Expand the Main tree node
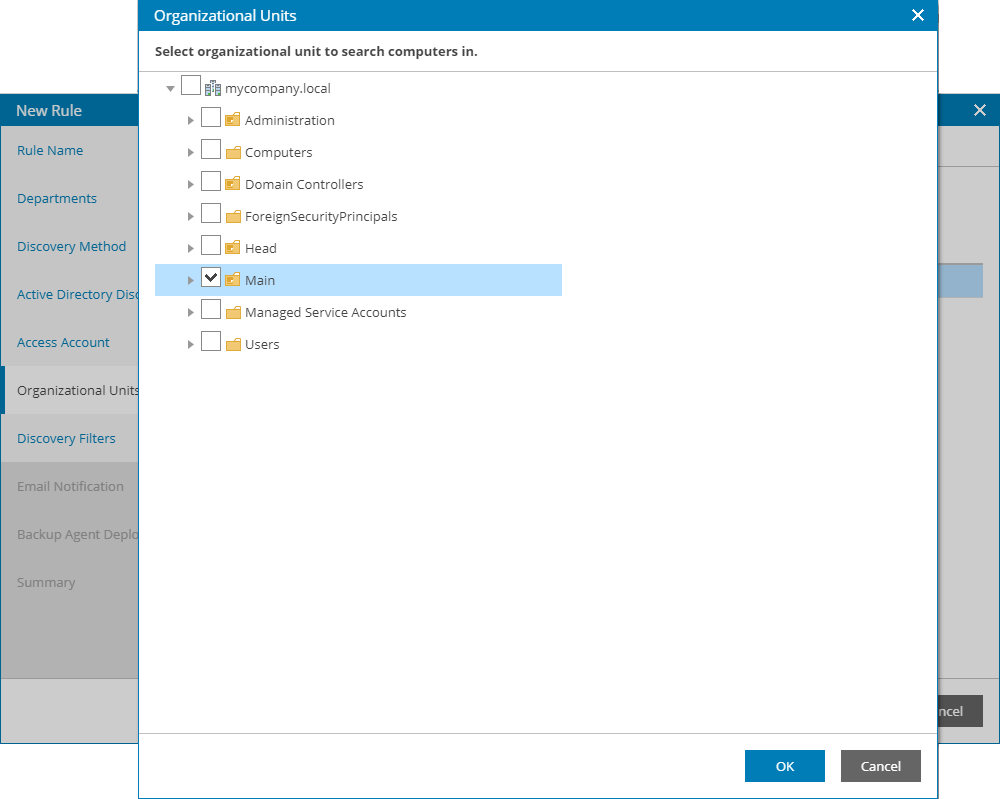This screenshot has height=799, width=1000. tap(191, 280)
